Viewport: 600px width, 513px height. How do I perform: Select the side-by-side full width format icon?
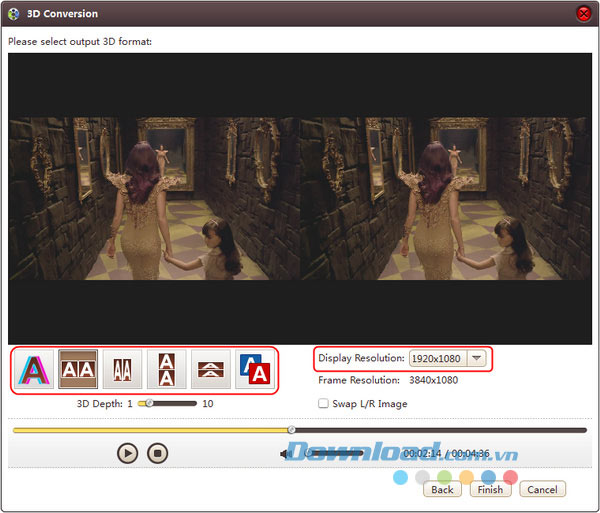[x=78, y=370]
